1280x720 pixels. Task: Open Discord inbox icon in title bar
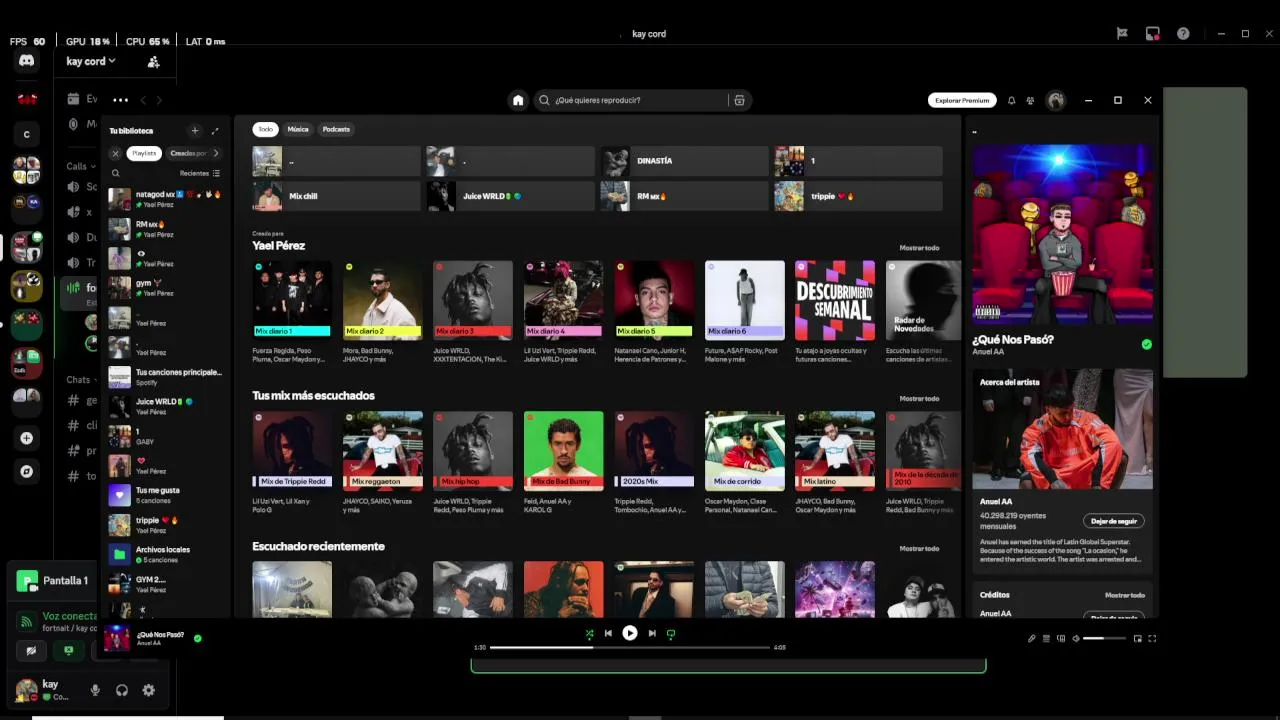tap(1153, 33)
